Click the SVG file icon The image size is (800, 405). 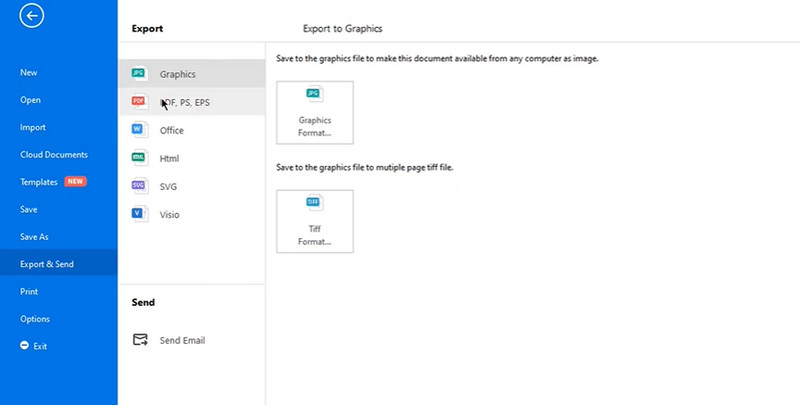tap(139, 186)
